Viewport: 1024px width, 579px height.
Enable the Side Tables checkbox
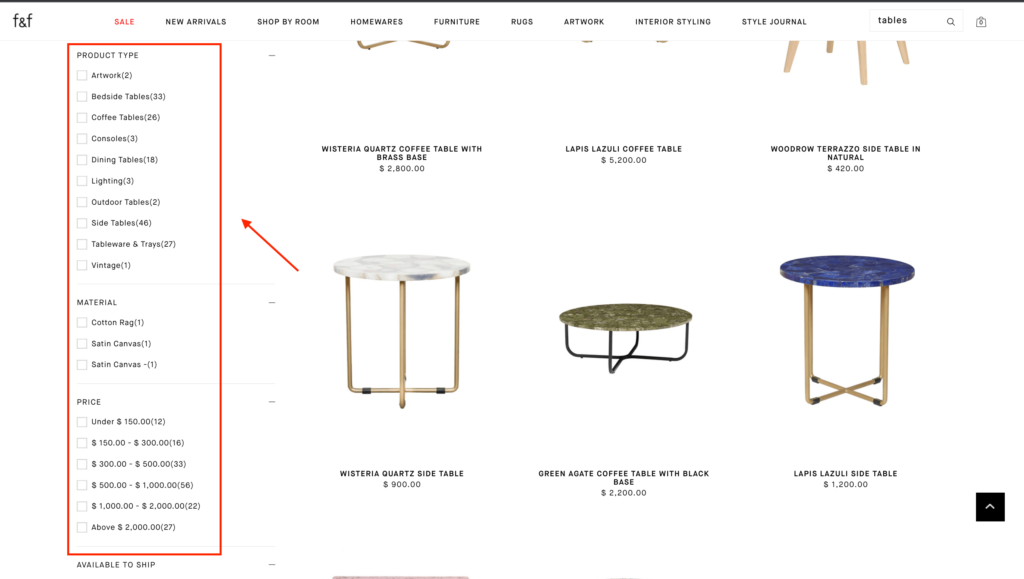coord(82,223)
